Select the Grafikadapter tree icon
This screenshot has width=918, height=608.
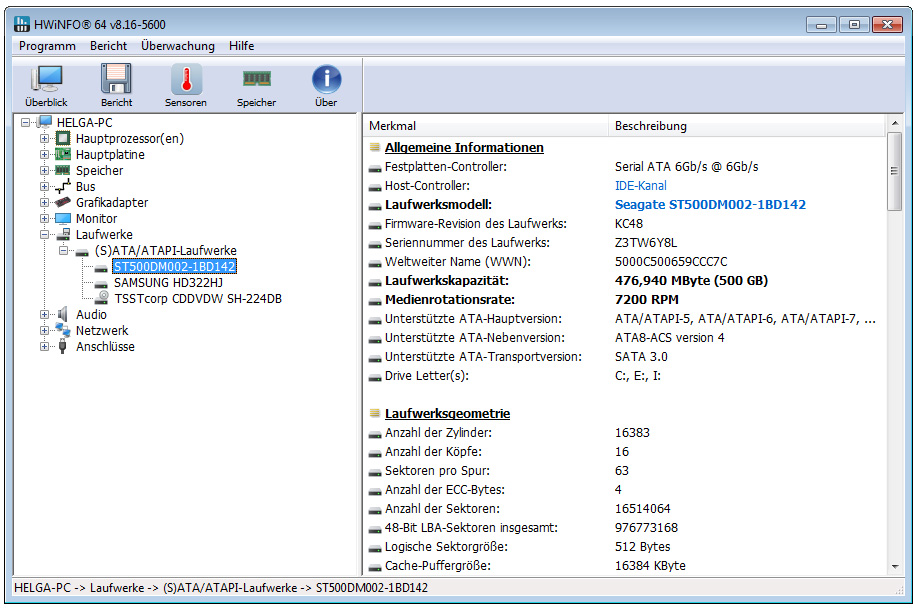point(63,203)
